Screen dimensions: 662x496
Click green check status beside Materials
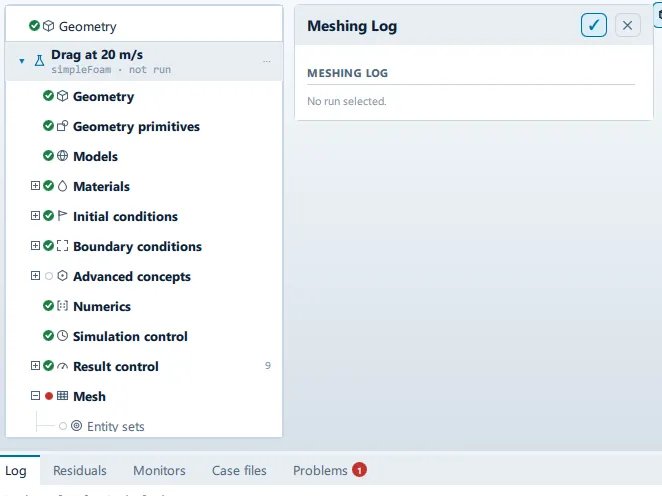point(49,185)
